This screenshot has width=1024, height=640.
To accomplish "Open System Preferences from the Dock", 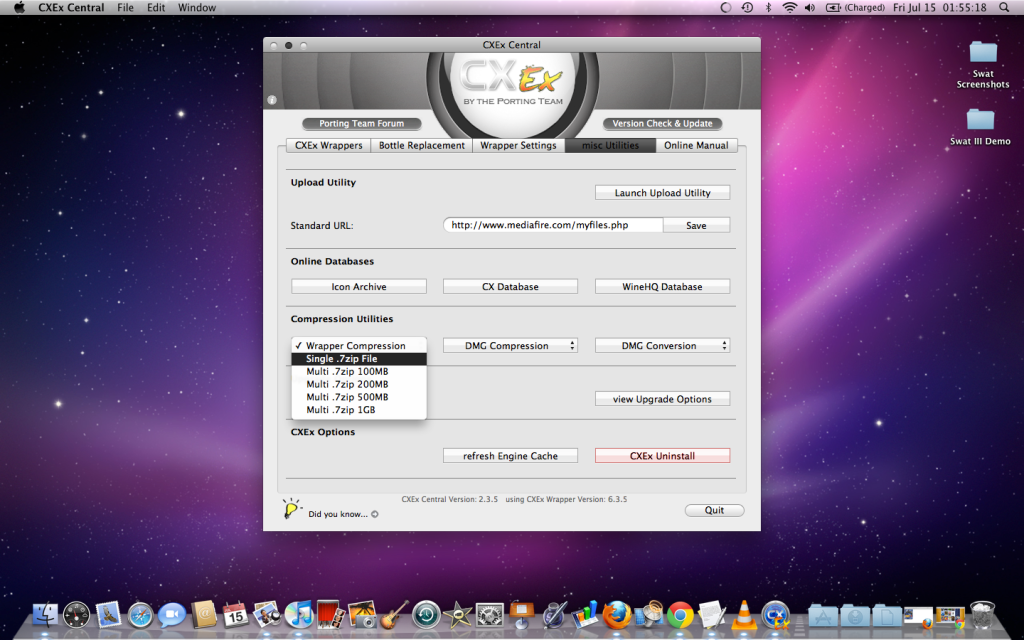I will click(490, 615).
